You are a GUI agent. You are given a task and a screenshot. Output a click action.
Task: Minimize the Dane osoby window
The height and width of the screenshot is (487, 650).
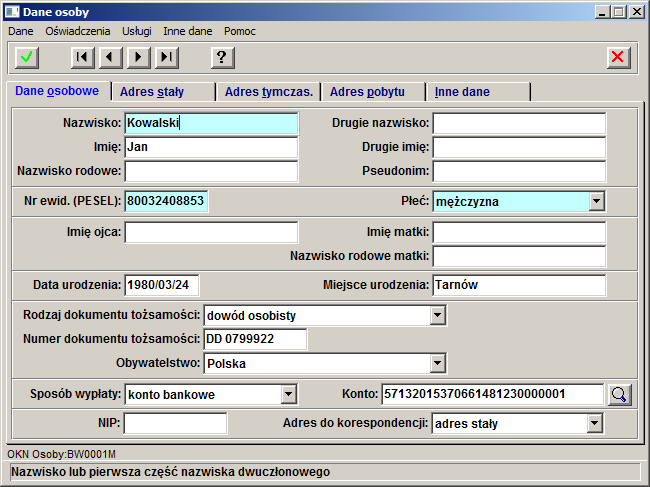tap(602, 12)
